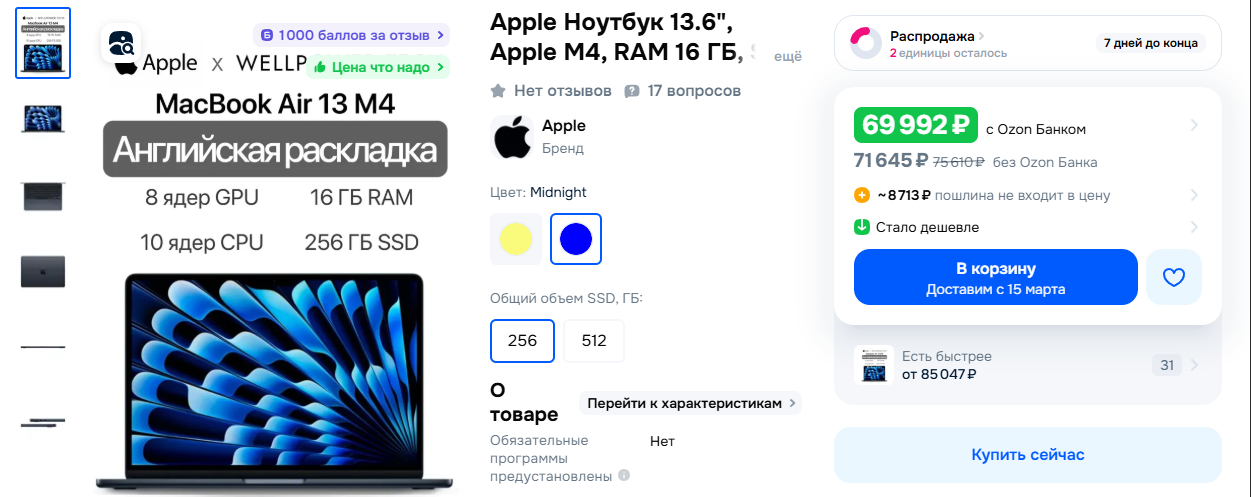1251x497 pixels.
Task: Click the info icon near preinstalled programs
Action: pos(623,476)
